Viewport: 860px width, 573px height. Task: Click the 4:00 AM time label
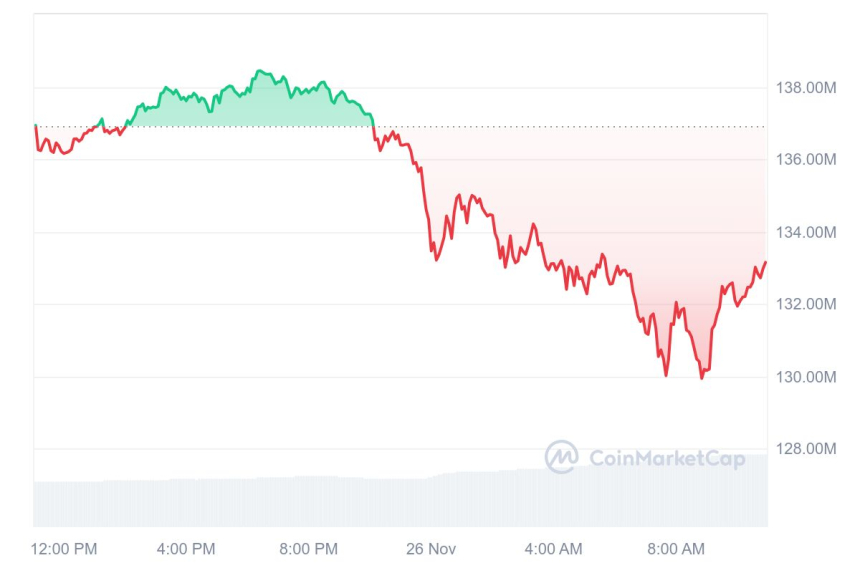pos(553,549)
